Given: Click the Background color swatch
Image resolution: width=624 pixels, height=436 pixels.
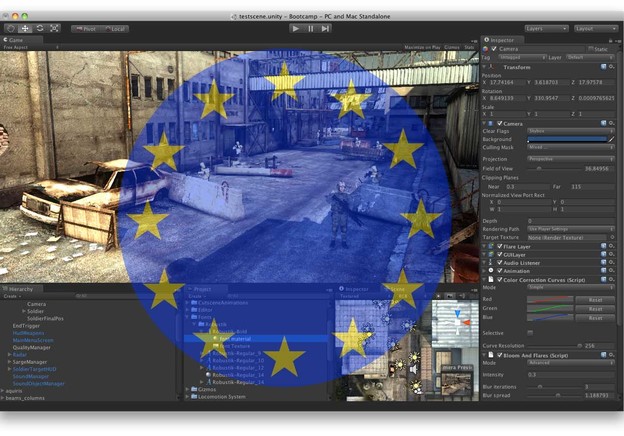Looking at the screenshot, I should [567, 139].
